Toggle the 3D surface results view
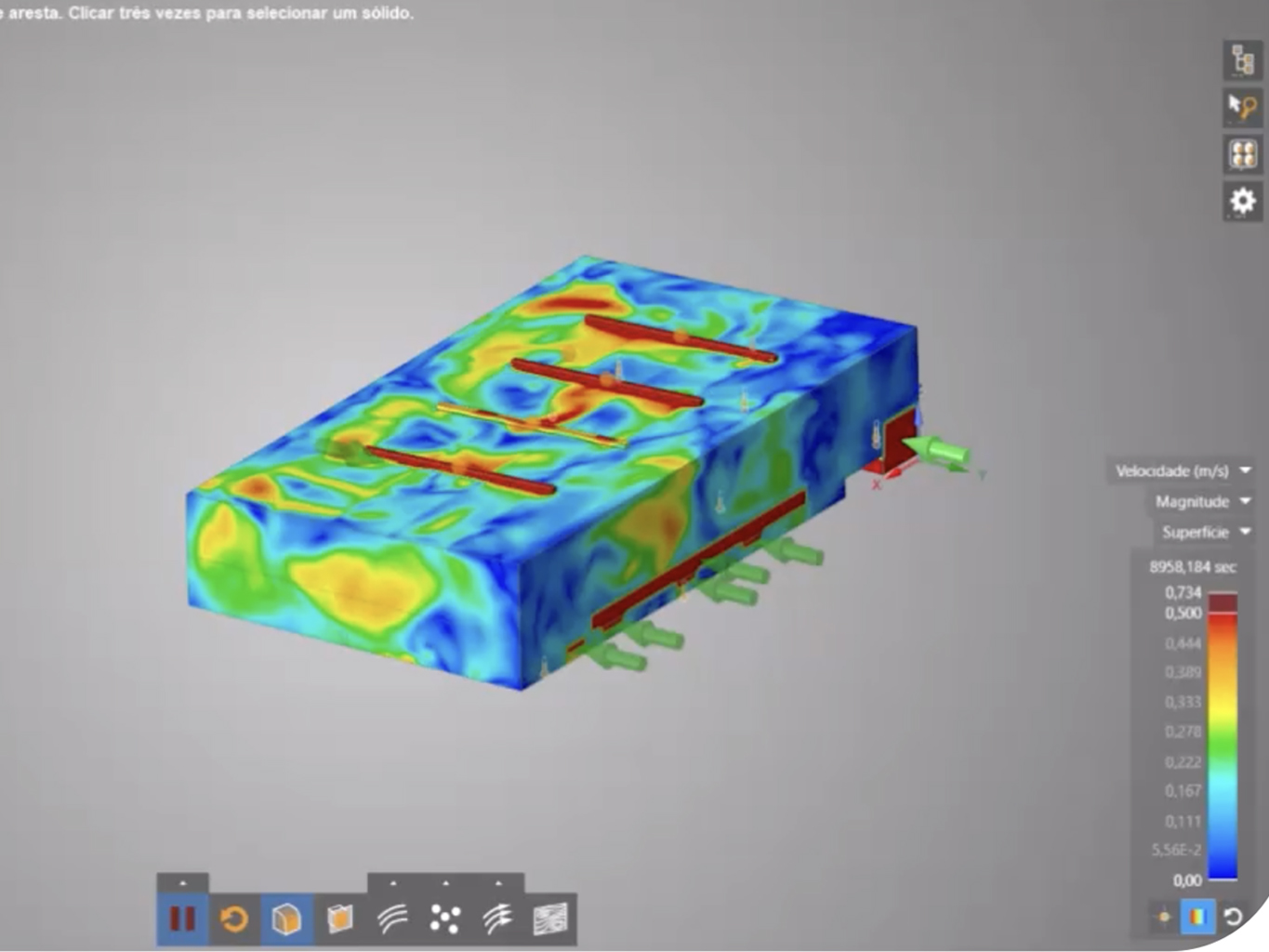This screenshot has width=1269, height=952. point(286,919)
